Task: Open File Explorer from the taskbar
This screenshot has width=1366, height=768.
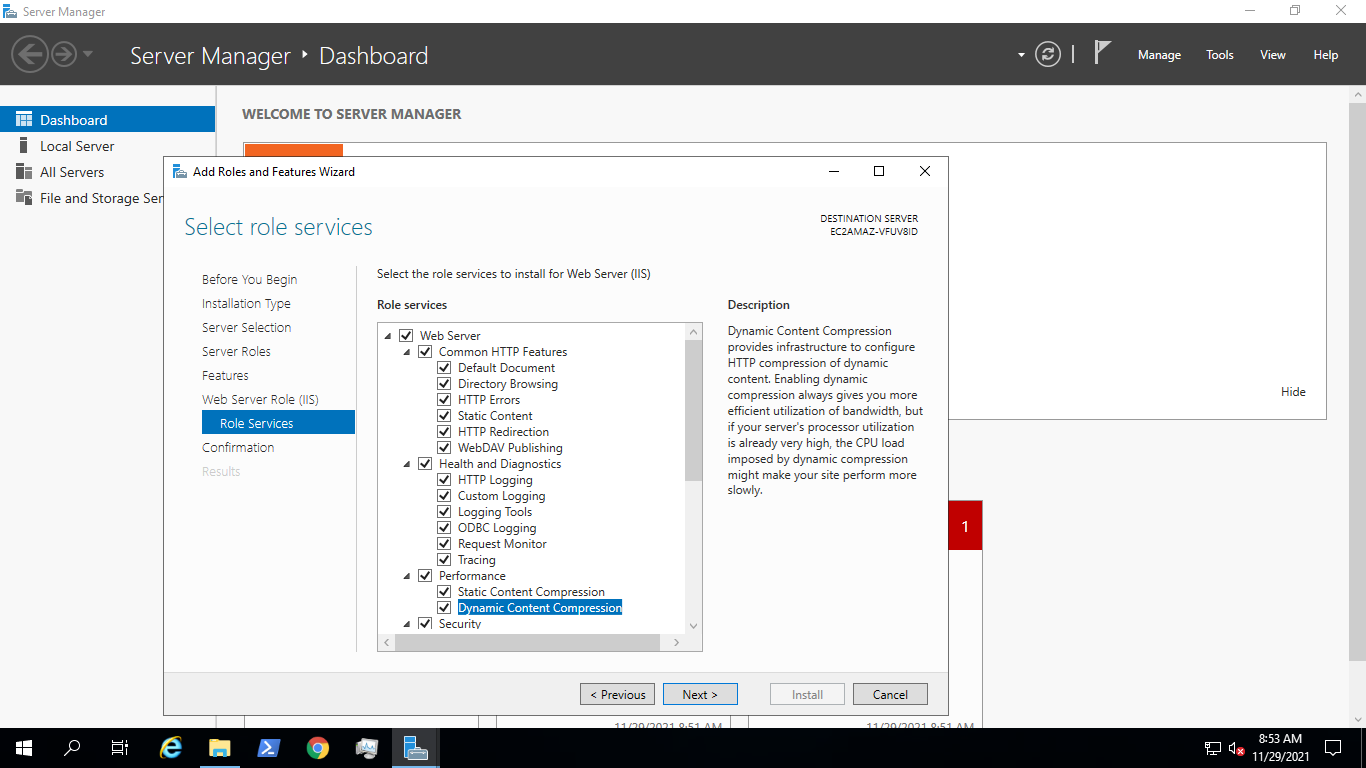Action: (x=219, y=747)
